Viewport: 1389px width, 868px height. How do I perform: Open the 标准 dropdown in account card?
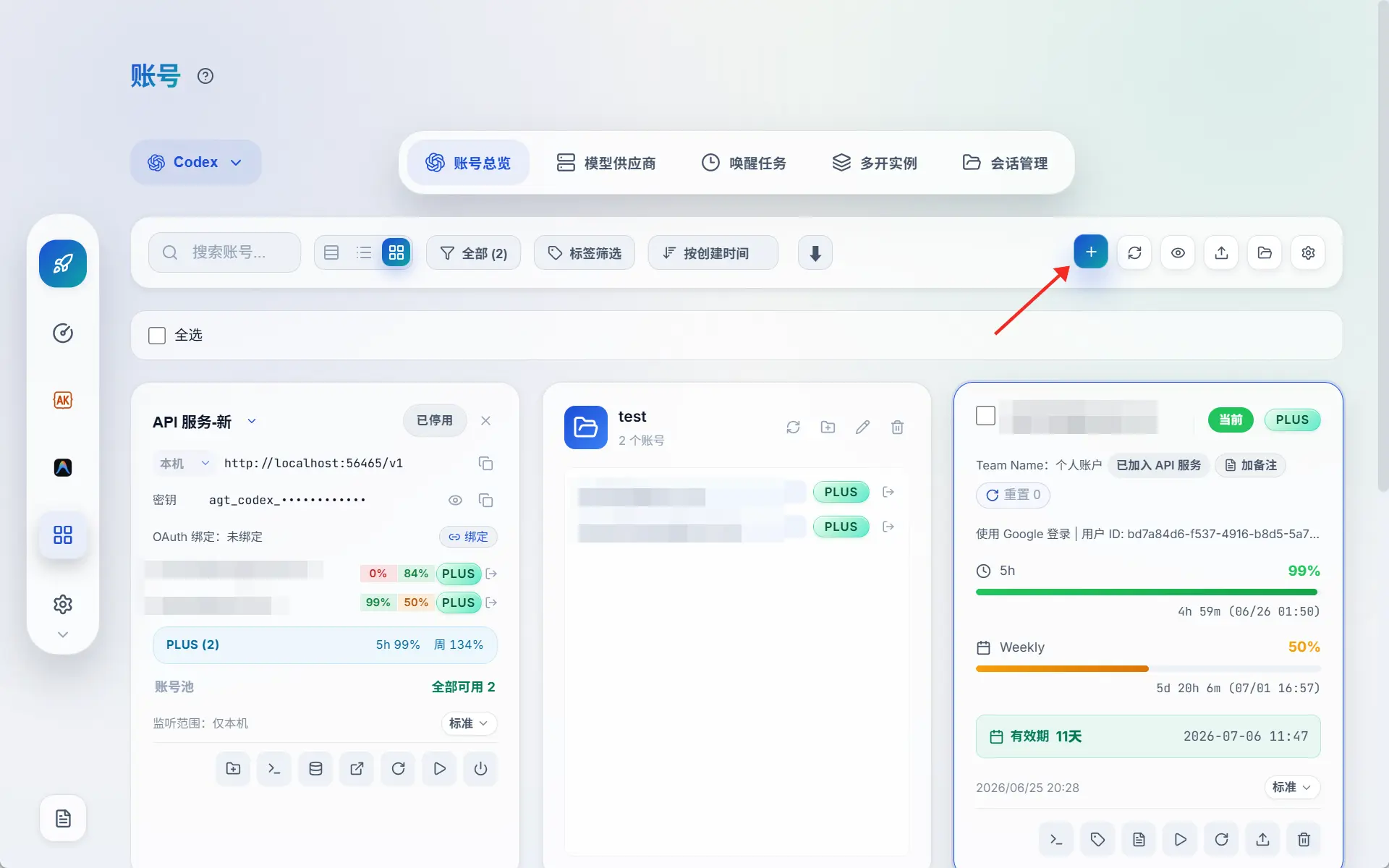pyautogui.click(x=1292, y=787)
